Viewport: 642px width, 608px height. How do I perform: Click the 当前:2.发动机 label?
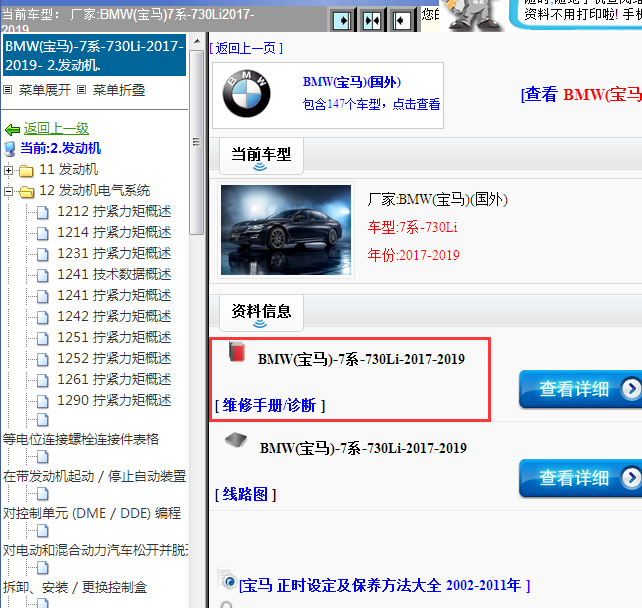pos(60,148)
